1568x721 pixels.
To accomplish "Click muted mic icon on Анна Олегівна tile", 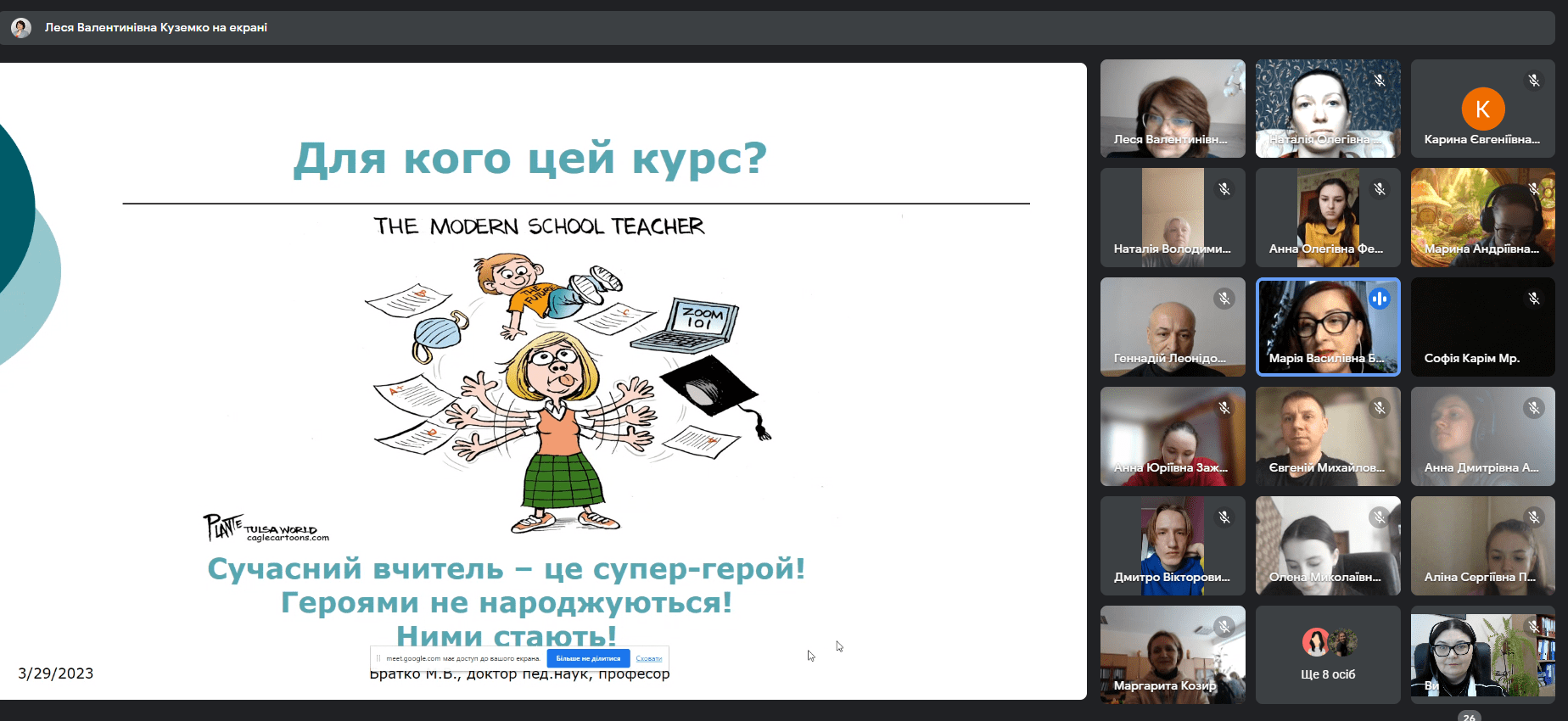I will click(1380, 189).
